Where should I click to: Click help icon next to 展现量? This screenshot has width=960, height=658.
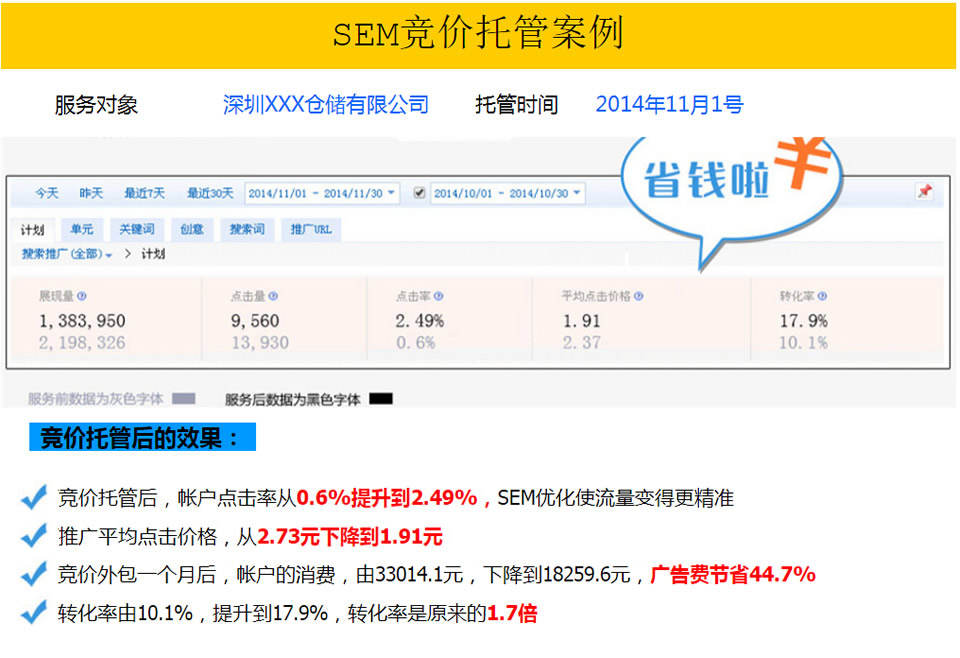point(82,297)
